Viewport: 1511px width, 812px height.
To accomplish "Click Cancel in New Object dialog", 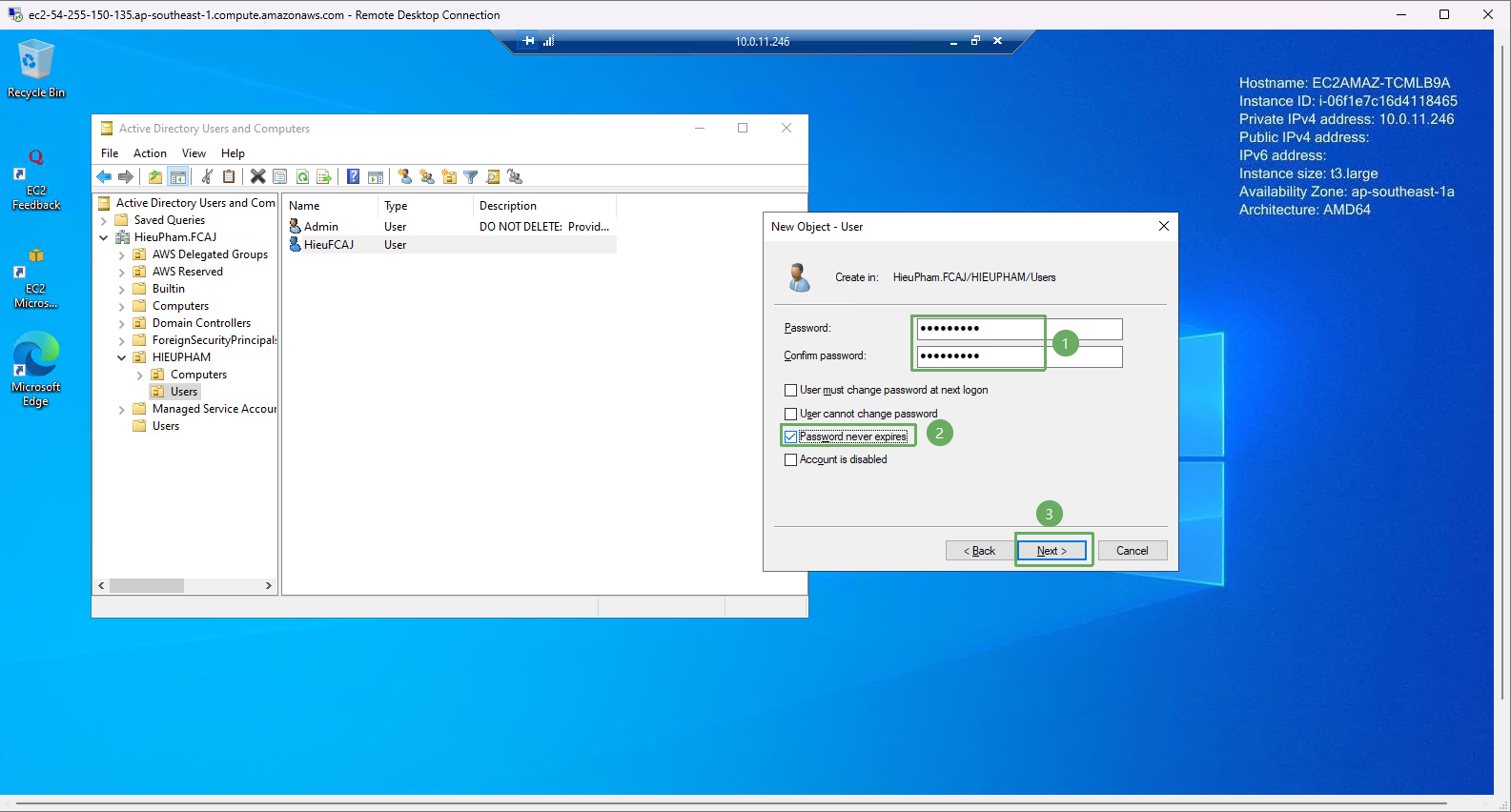I will 1133,551.
